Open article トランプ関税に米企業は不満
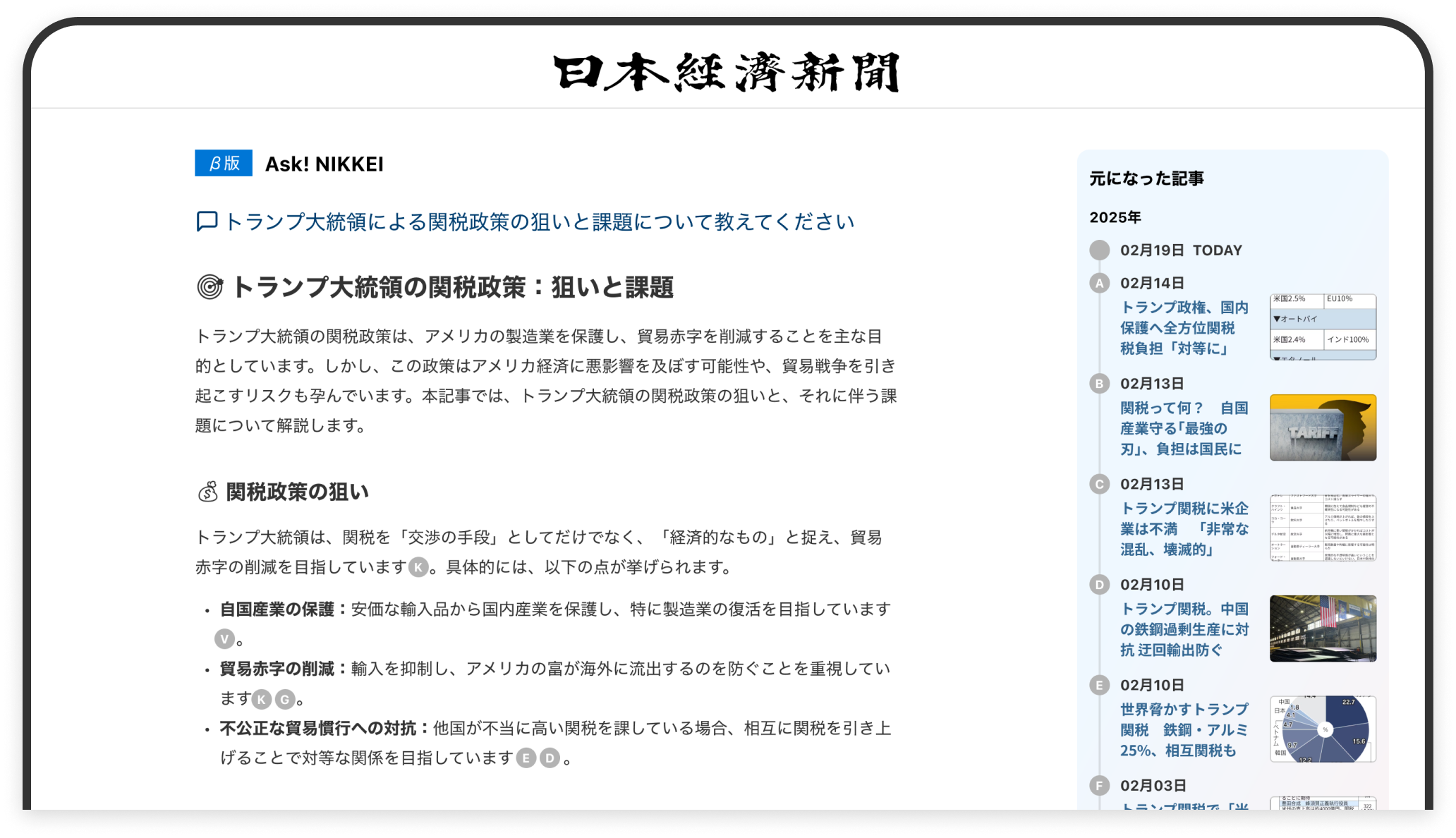 [x=1184, y=528]
